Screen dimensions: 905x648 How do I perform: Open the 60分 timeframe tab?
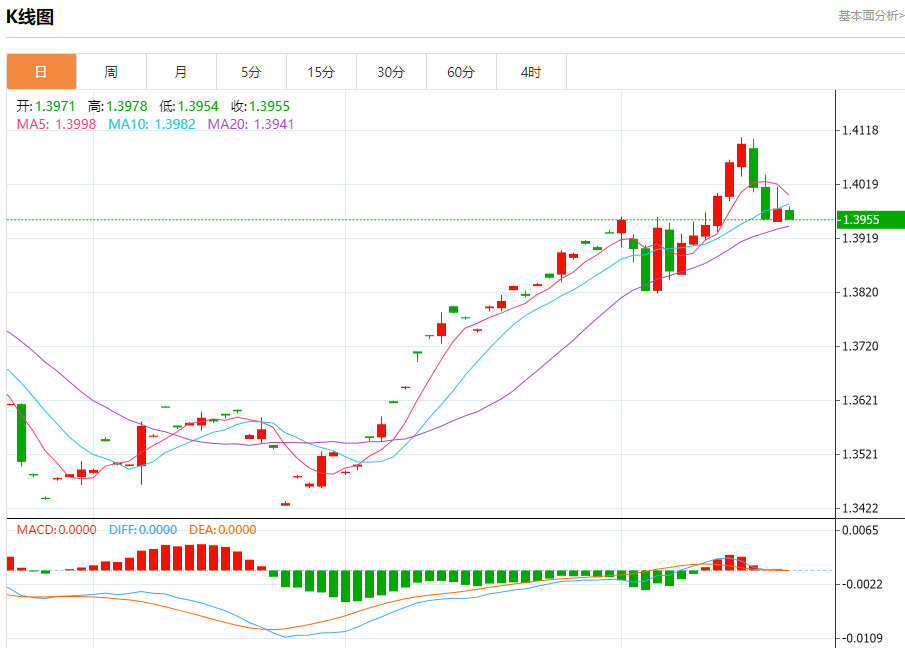[x=461, y=72]
